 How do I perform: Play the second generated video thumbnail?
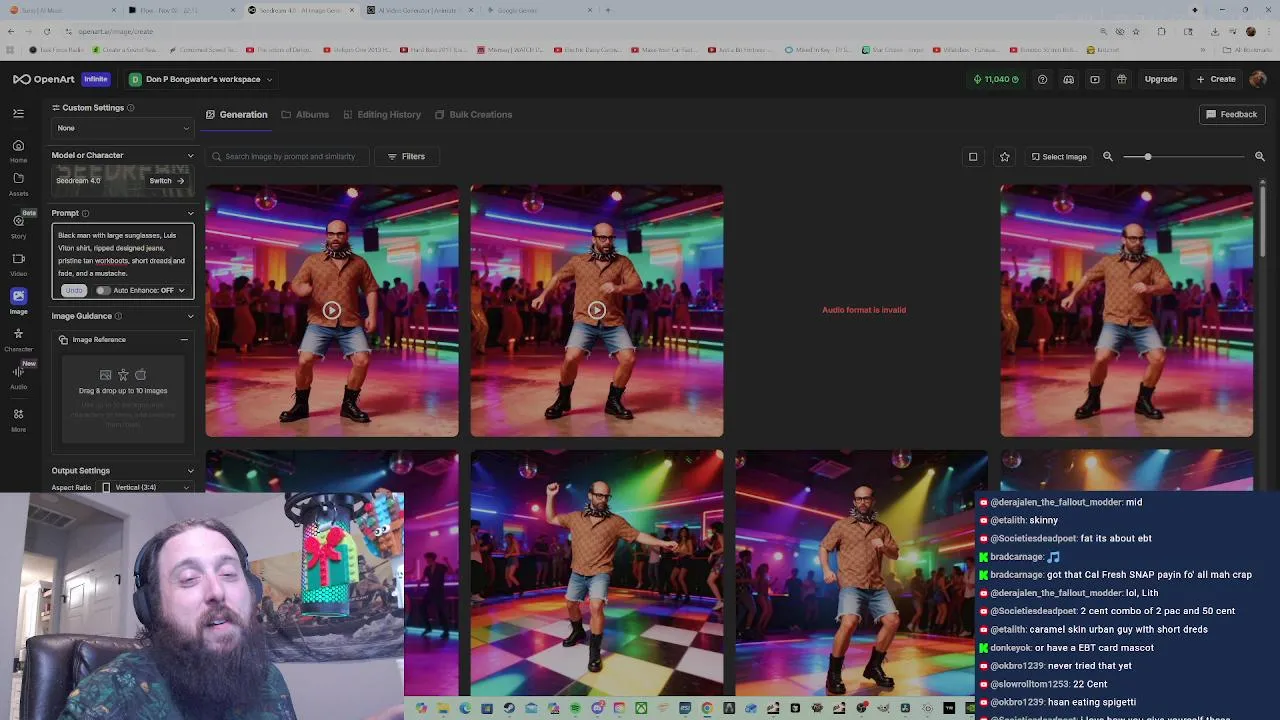tap(597, 310)
